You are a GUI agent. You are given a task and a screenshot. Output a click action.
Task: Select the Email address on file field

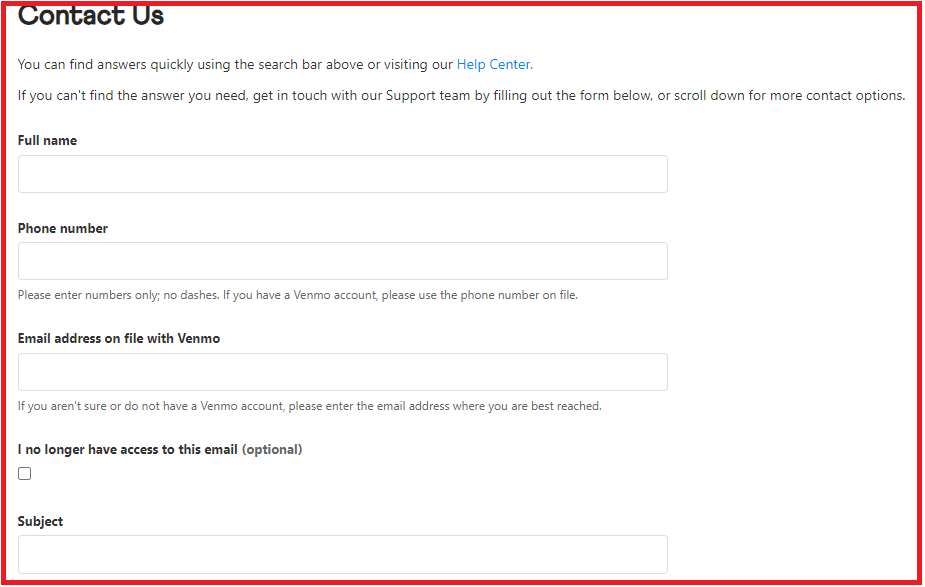[x=343, y=372]
